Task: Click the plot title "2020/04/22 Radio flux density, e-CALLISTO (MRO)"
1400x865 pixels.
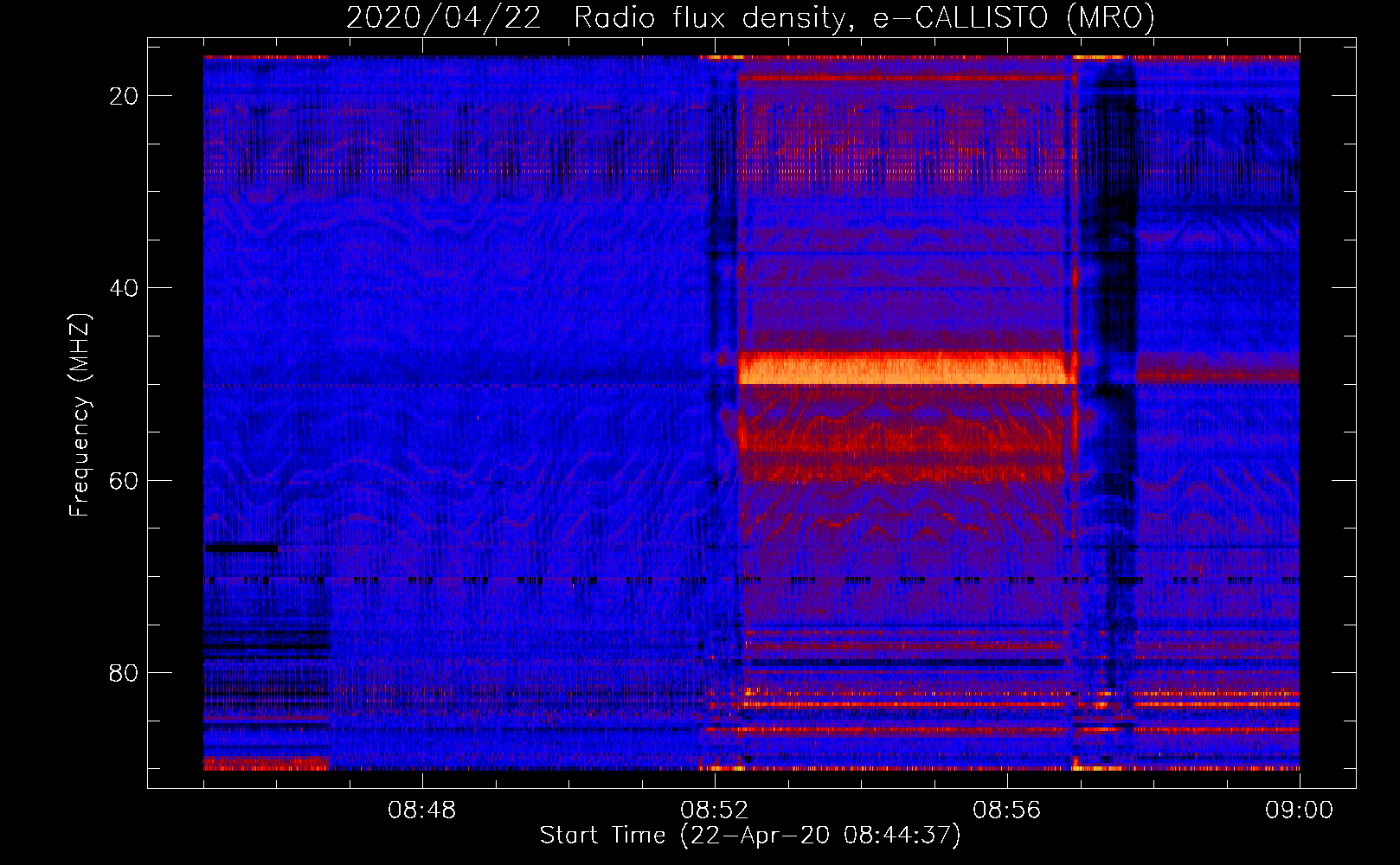Action: point(750,17)
